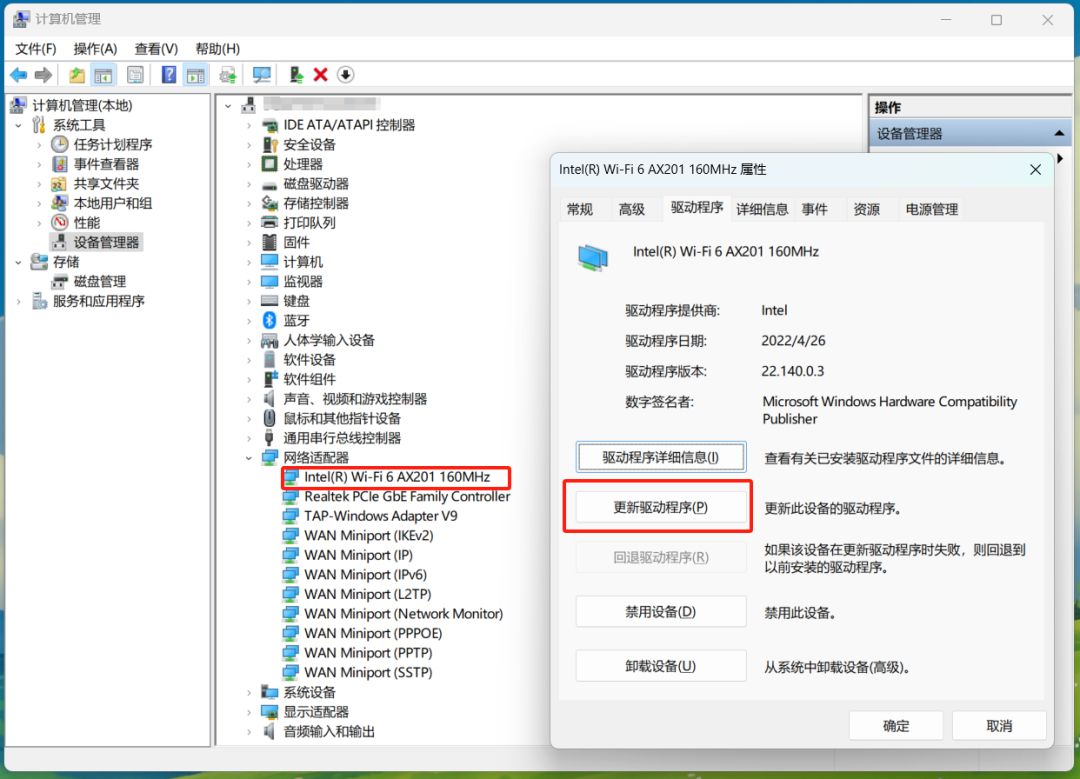Expand the 任务计划程序 tree node
This screenshot has width=1080, height=779.
pos(39,145)
